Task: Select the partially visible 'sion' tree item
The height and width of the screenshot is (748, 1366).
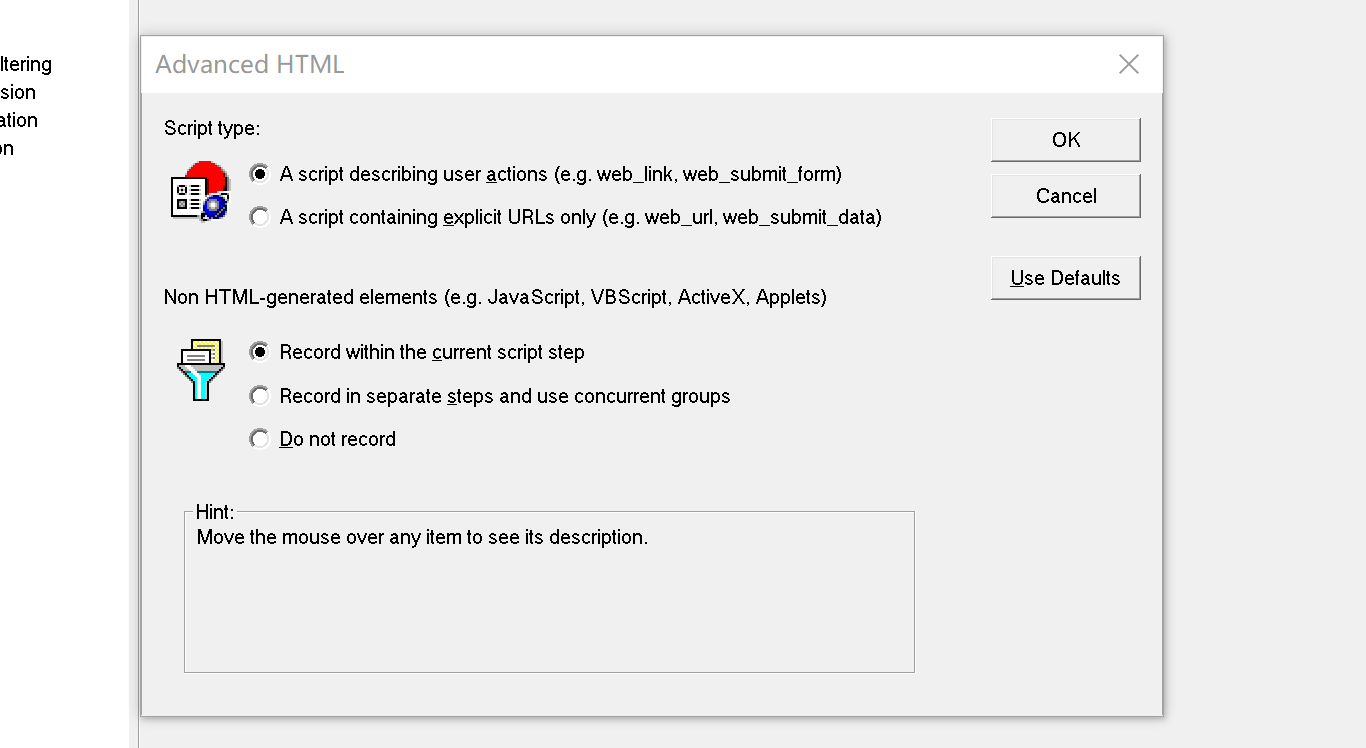Action: point(18,92)
